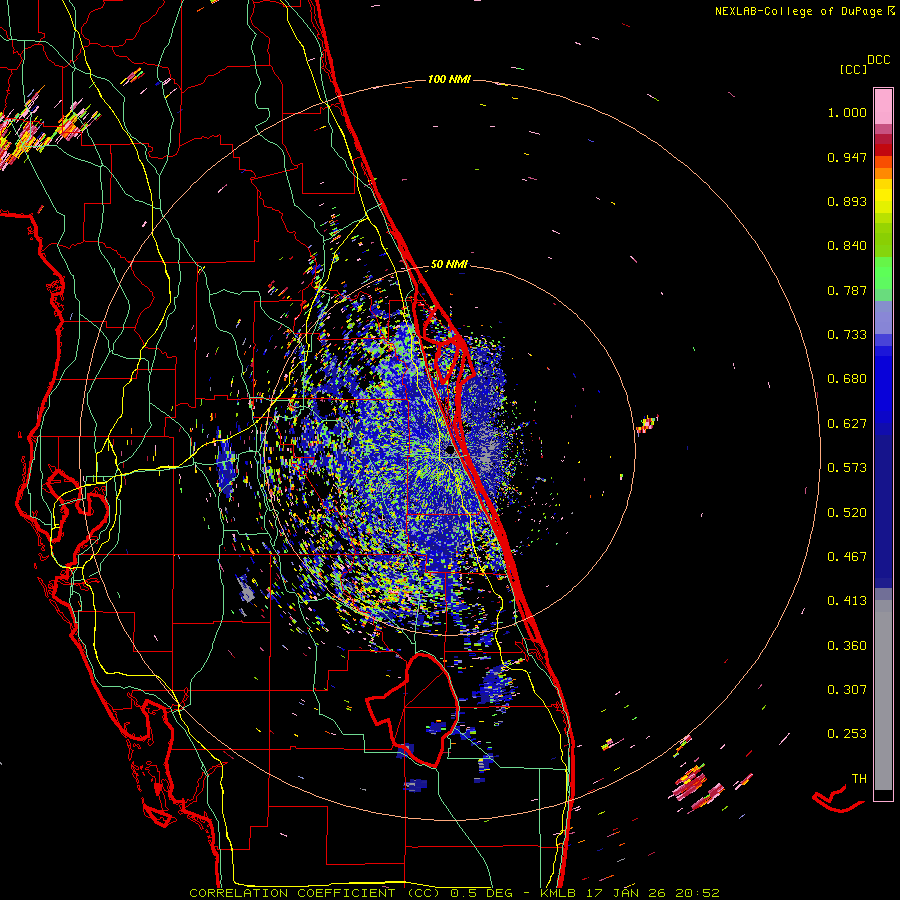Click the KMLB radar site marker dot

(450, 451)
